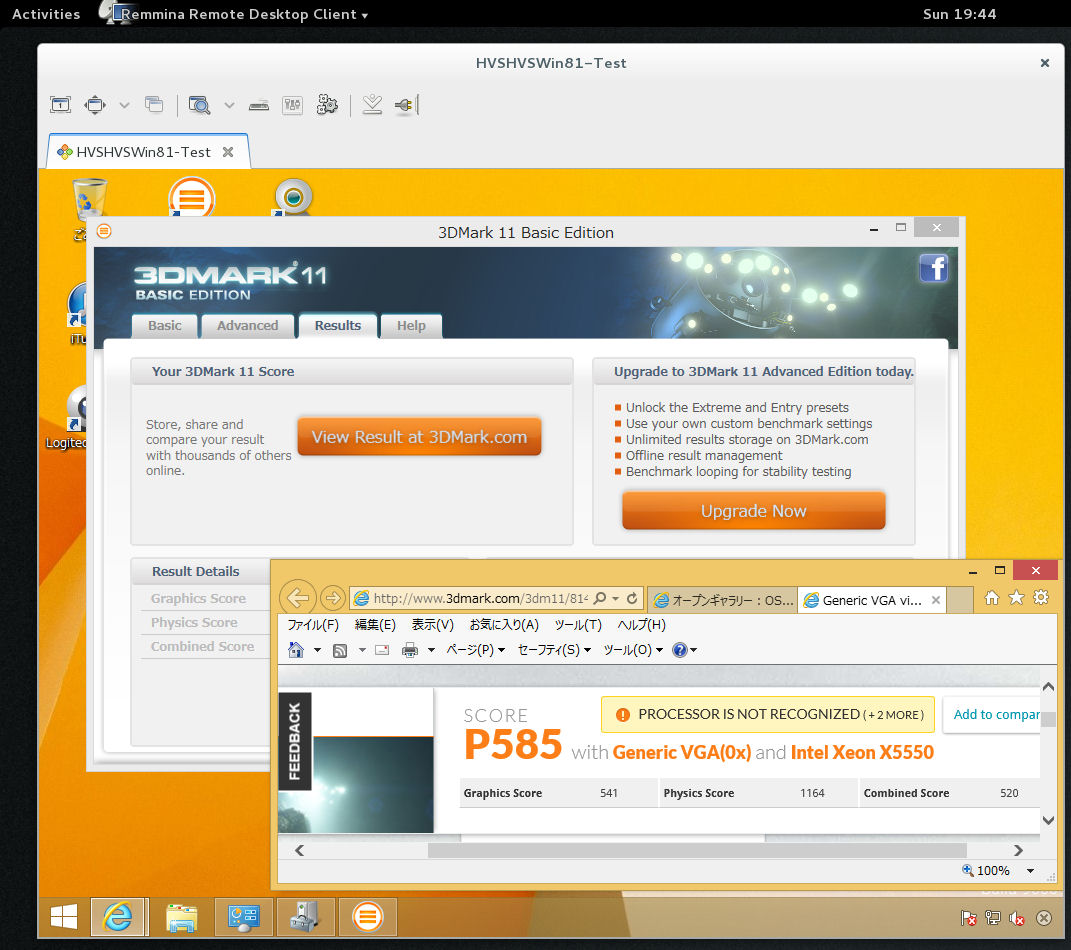Open the 100% zoom level dropdown arrow
The width and height of the screenshot is (1071, 950).
pos(1030,871)
